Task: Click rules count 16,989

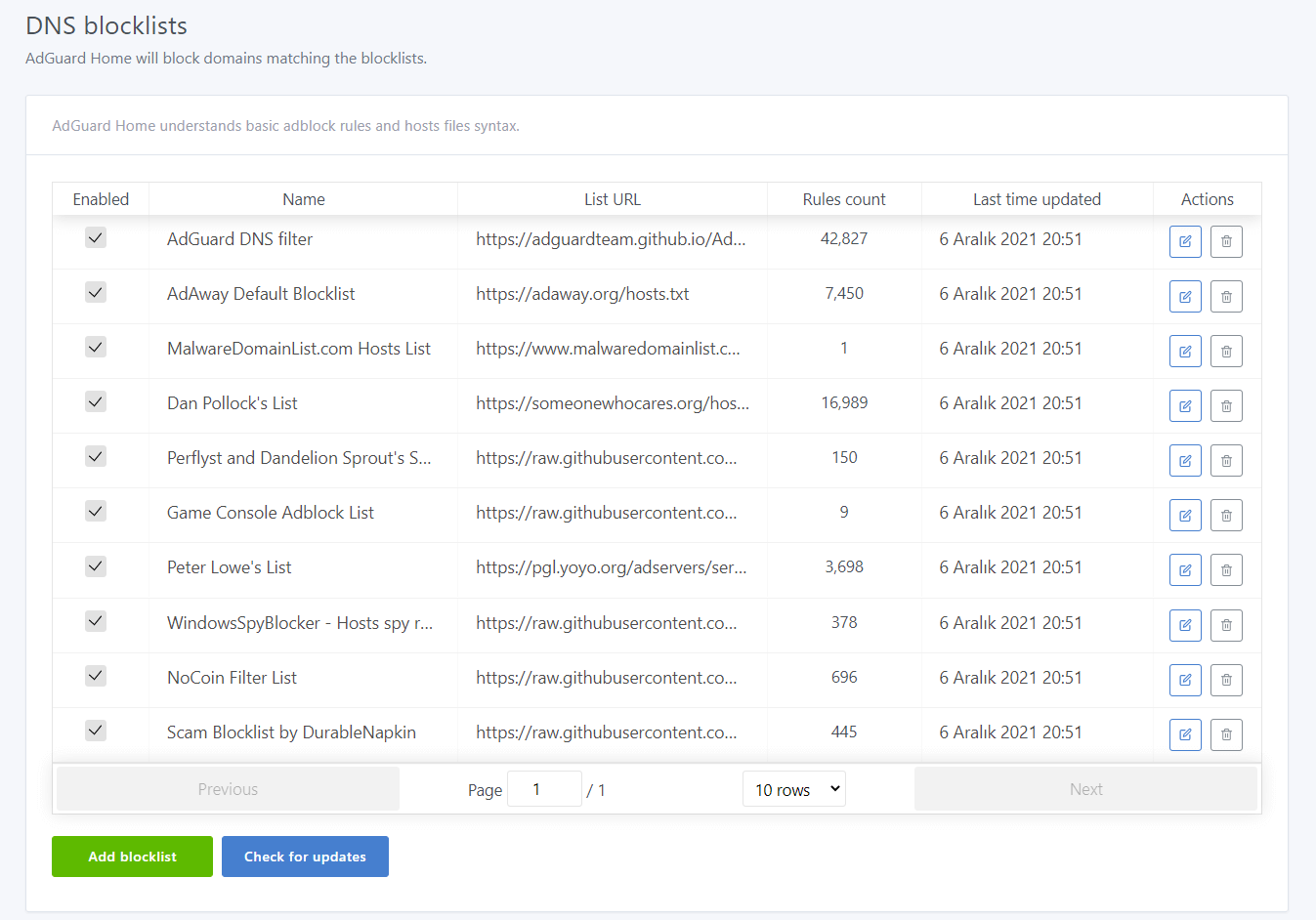Action: tap(844, 402)
